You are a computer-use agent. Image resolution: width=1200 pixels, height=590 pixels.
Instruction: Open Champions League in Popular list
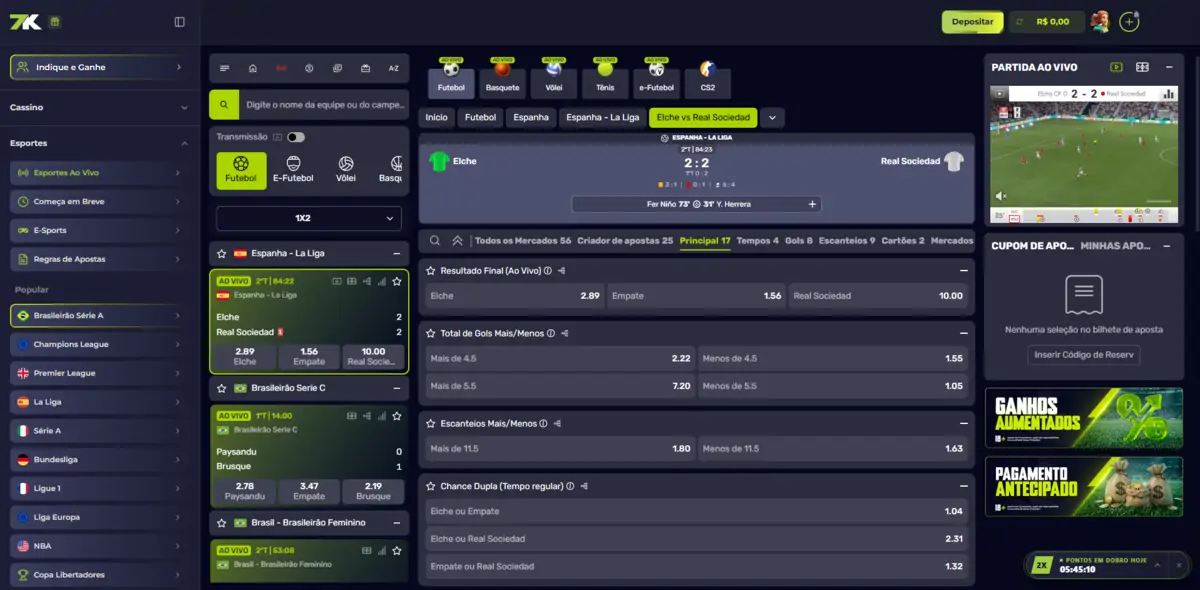99,344
